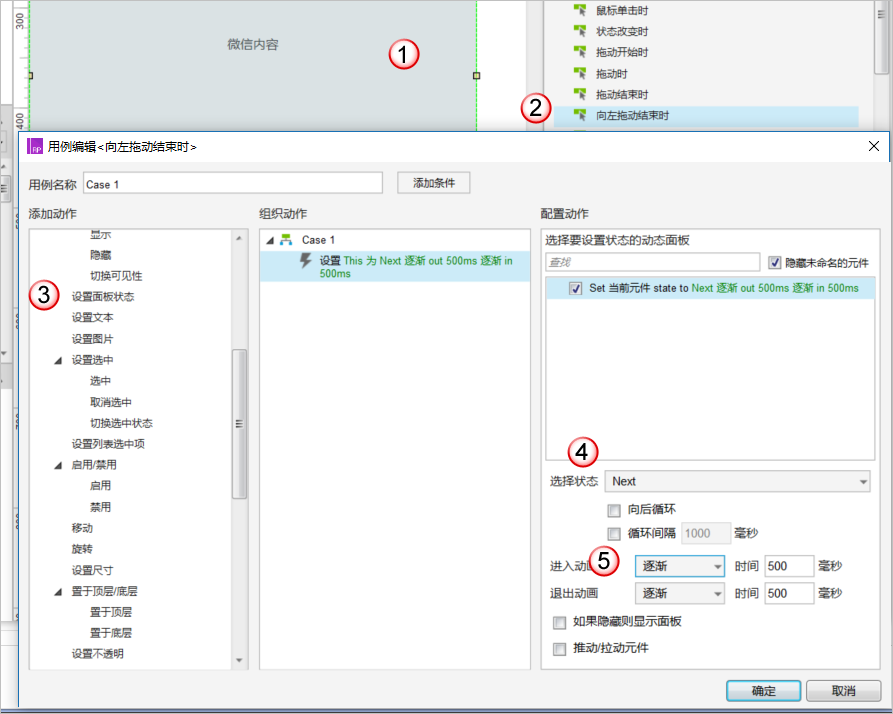Click the Axure RP icon in dialog title

(35, 146)
